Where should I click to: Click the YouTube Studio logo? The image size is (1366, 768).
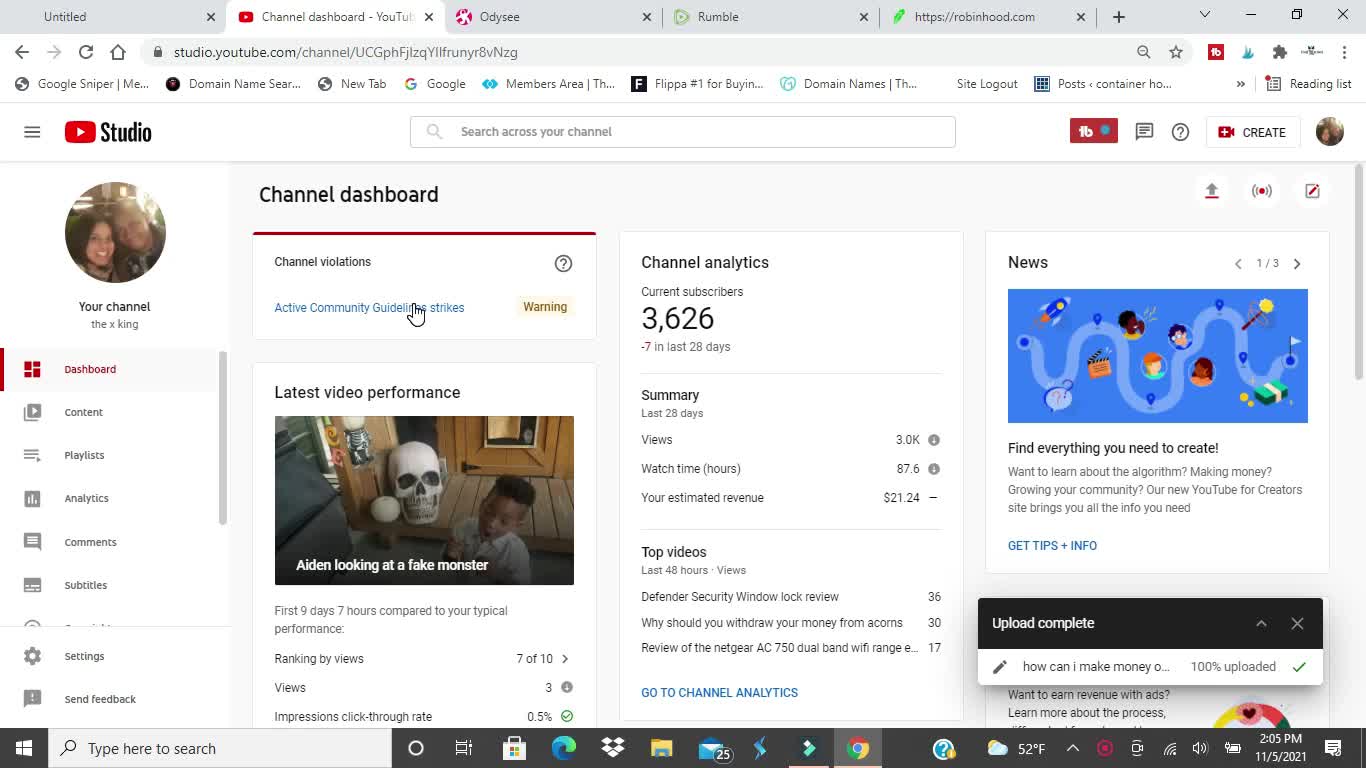[108, 132]
